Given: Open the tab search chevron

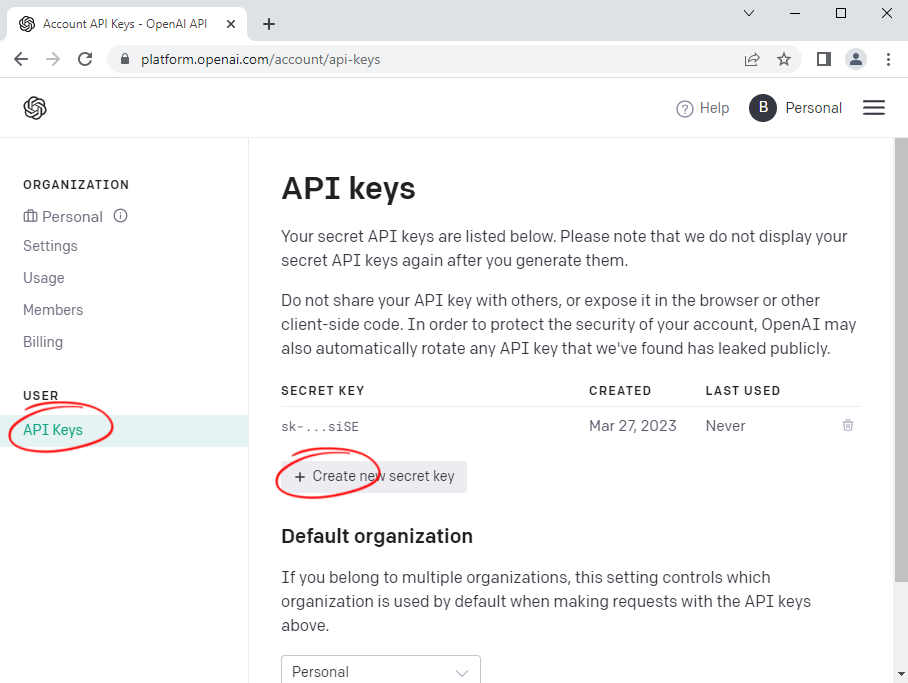Looking at the screenshot, I should [x=749, y=13].
